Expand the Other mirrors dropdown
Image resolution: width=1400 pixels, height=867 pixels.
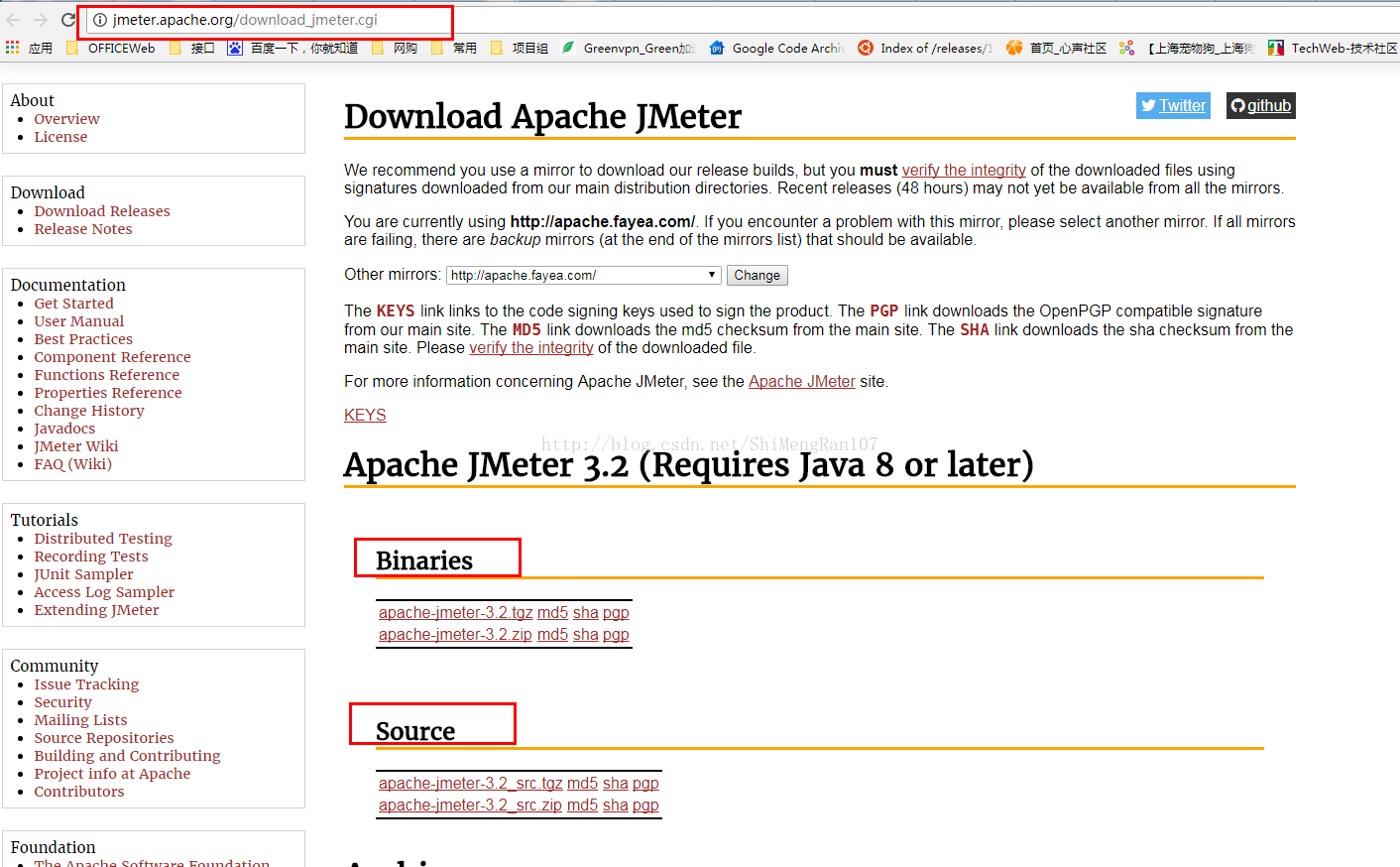pos(584,275)
